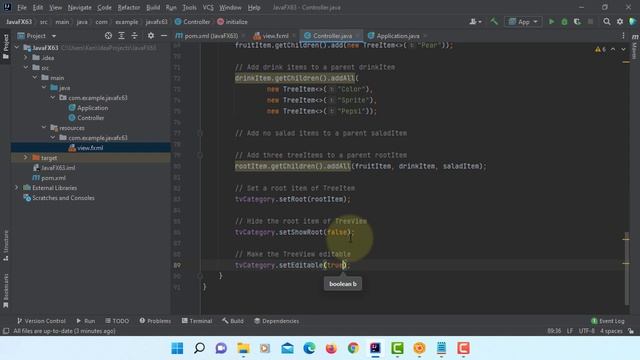Expand the .idea folder
Screen dimensions: 640x360
point(26,58)
